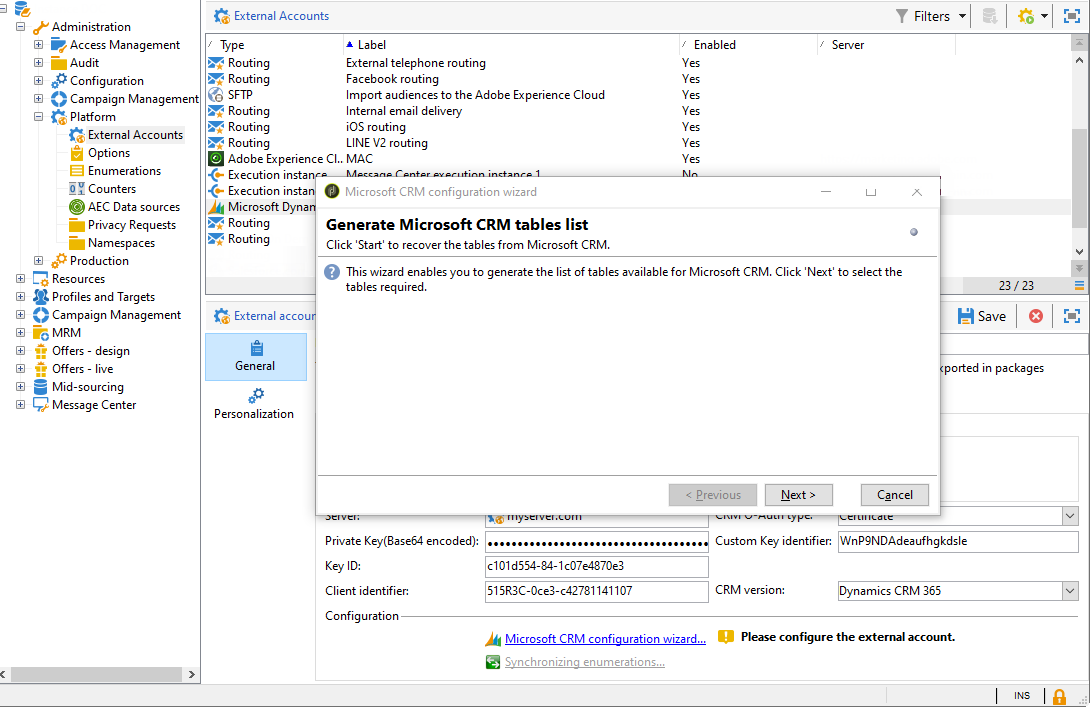This screenshot has height=707, width=1090.
Task: Click the Audit folder icon
Action: [x=59, y=63]
